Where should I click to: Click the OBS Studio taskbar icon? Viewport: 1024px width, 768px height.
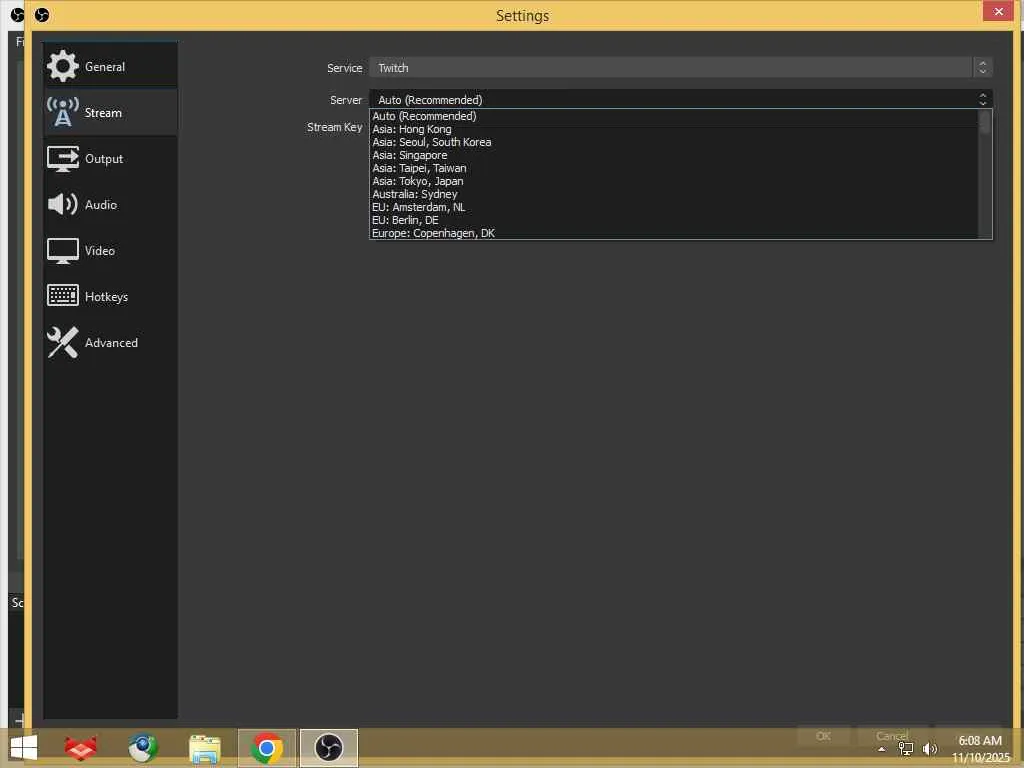(x=328, y=748)
